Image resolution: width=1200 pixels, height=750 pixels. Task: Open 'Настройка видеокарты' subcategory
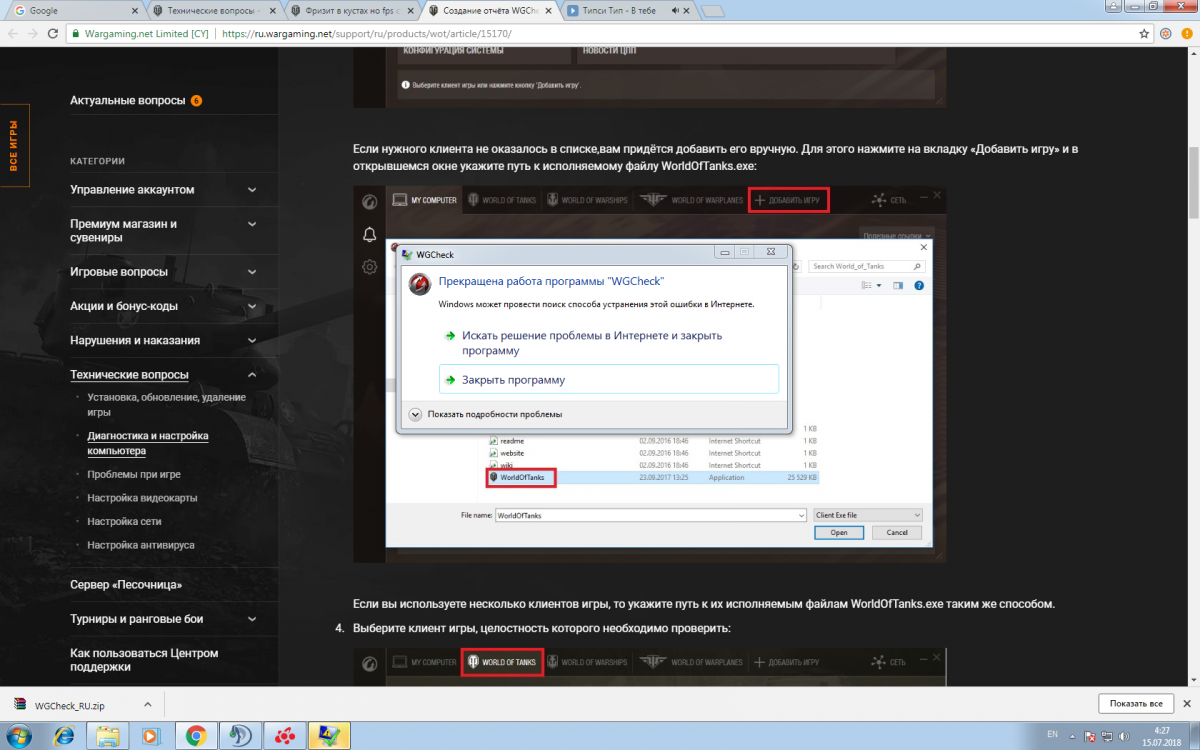click(142, 498)
